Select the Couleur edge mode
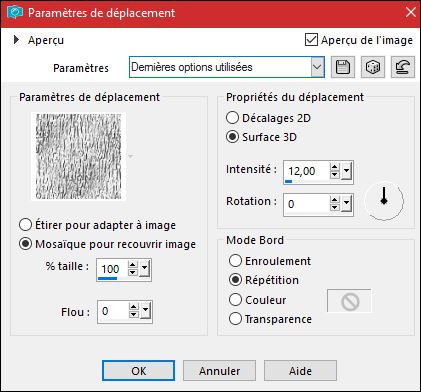 tap(235, 299)
